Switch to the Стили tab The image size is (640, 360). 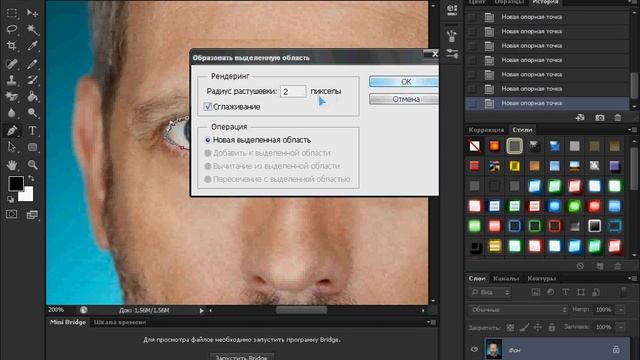point(522,130)
